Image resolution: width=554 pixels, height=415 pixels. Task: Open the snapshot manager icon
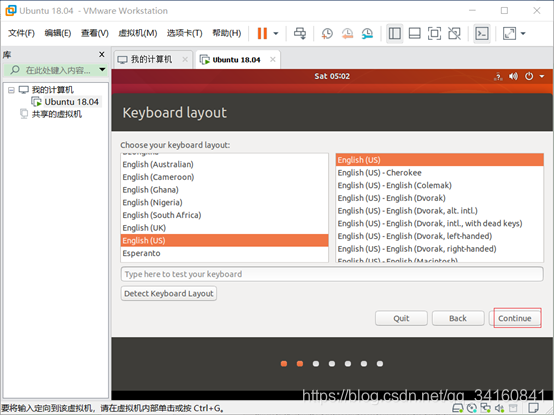[367, 34]
